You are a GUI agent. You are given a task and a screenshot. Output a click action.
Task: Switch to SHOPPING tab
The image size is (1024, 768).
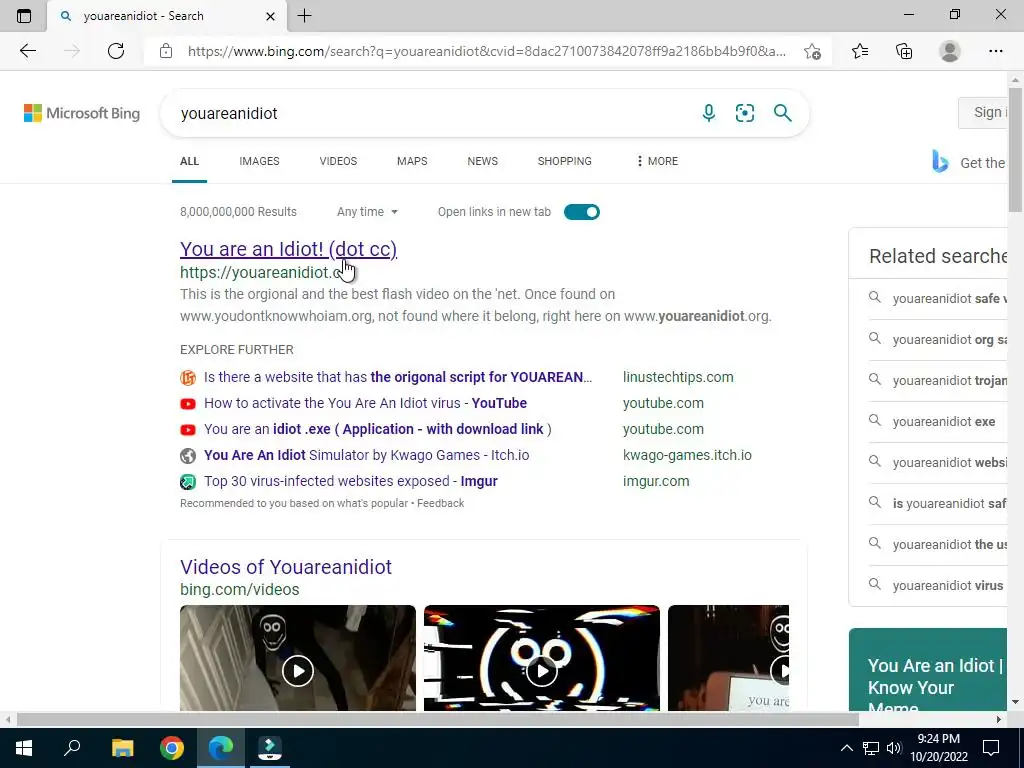point(564,161)
